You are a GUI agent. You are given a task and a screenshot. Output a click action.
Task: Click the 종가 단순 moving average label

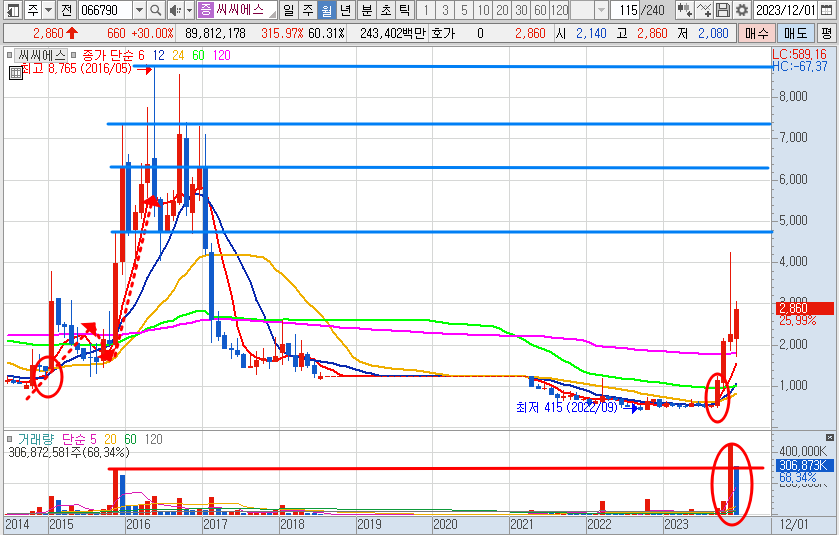tap(108, 55)
